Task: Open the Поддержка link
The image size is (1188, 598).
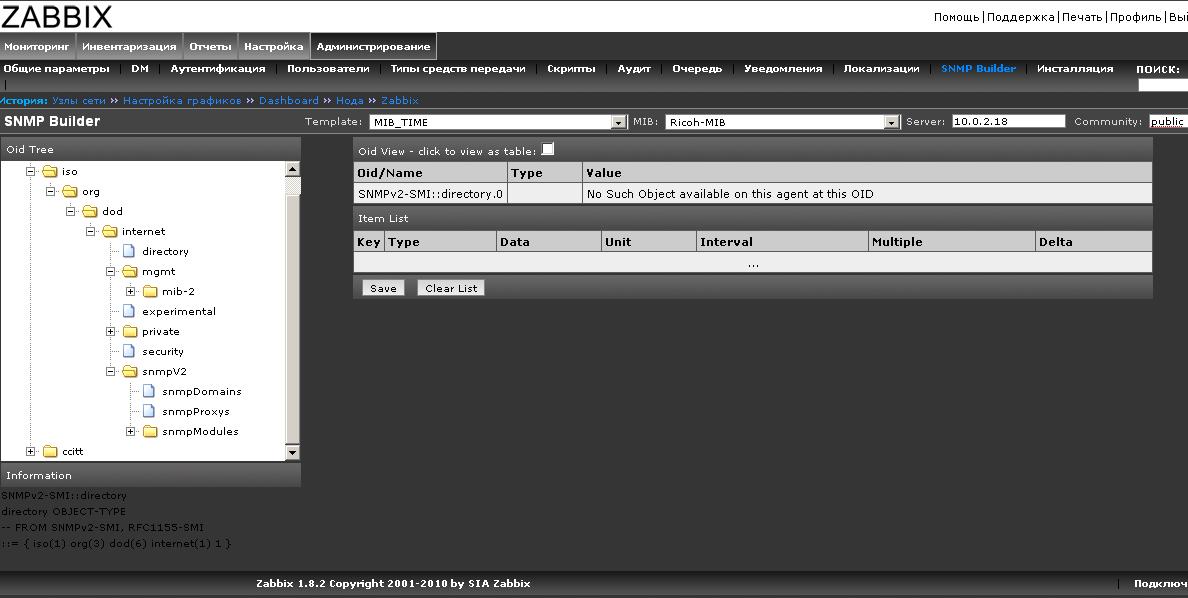Action: 1021,17
